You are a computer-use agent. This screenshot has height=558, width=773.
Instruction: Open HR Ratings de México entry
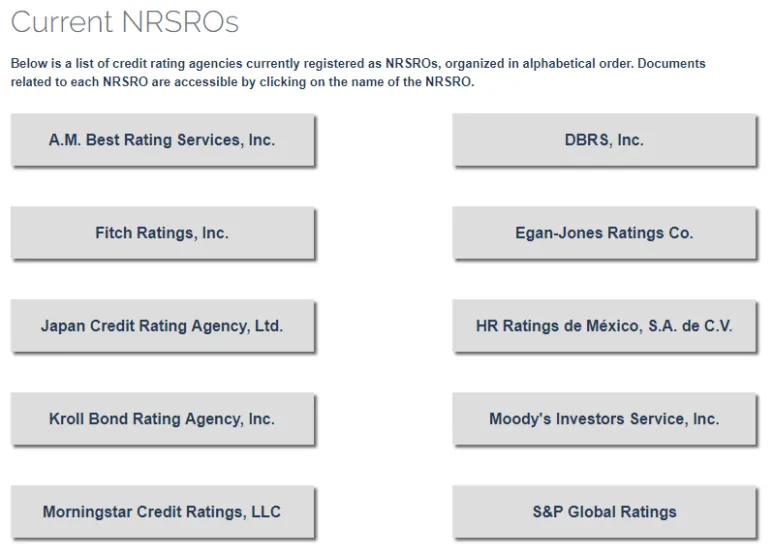tap(604, 326)
